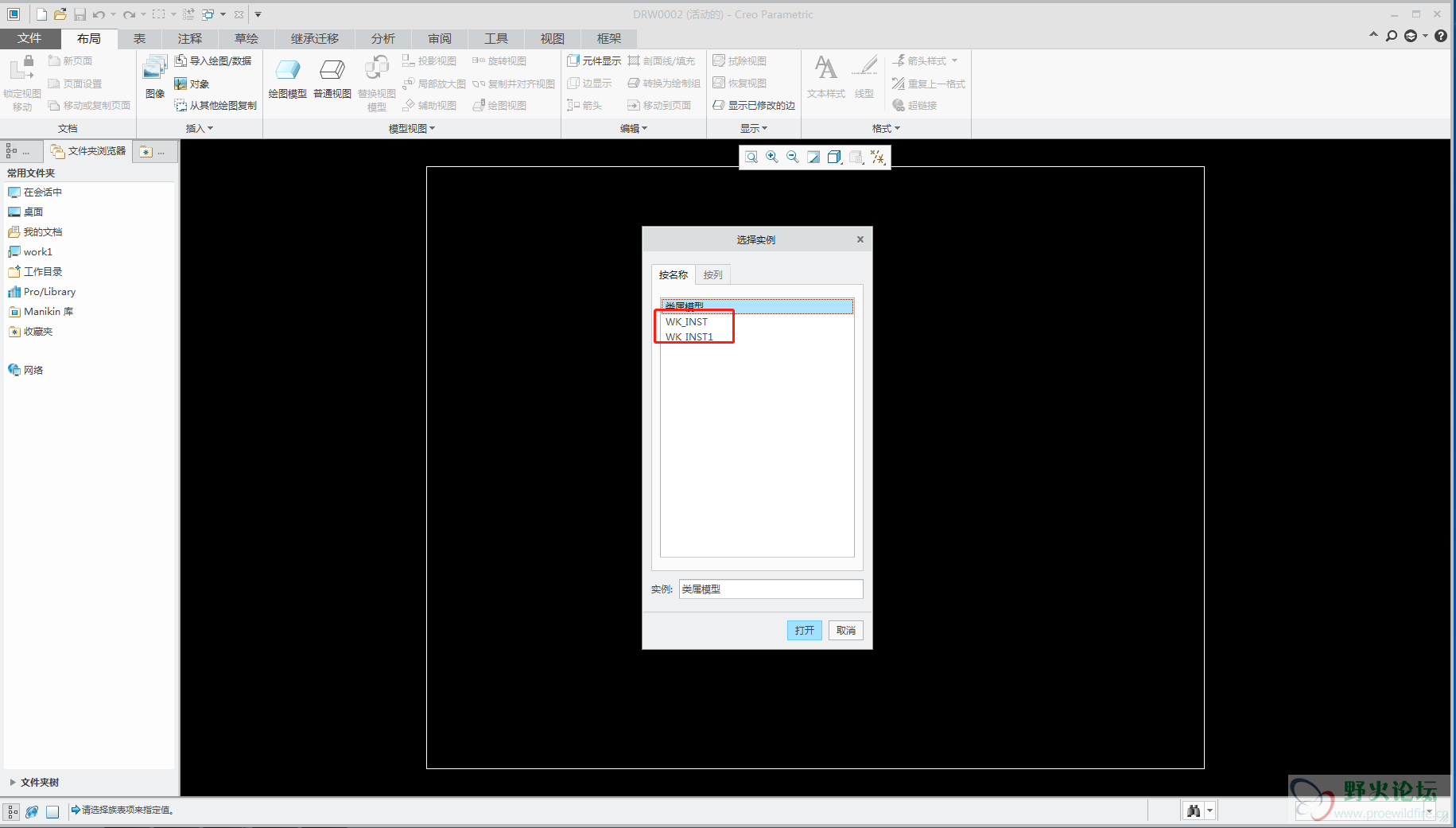This screenshot has width=1456, height=828.
Task: Click the Zoom Out magnifier icon
Action: tap(793, 157)
